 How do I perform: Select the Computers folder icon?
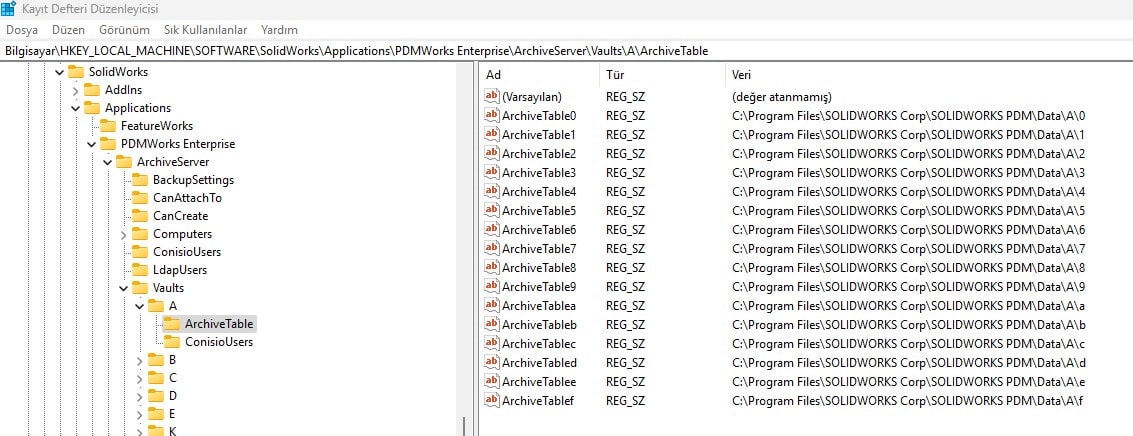tap(139, 234)
